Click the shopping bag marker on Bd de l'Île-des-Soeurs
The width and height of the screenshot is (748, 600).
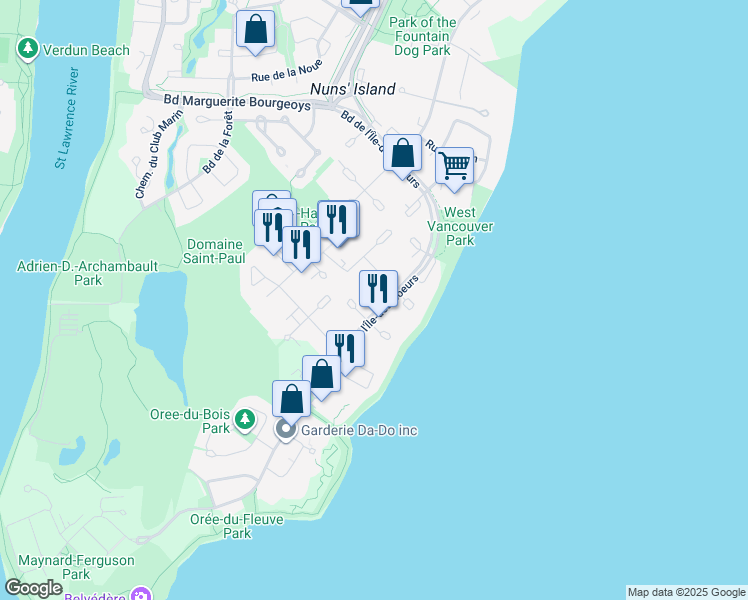pyautogui.click(x=403, y=155)
